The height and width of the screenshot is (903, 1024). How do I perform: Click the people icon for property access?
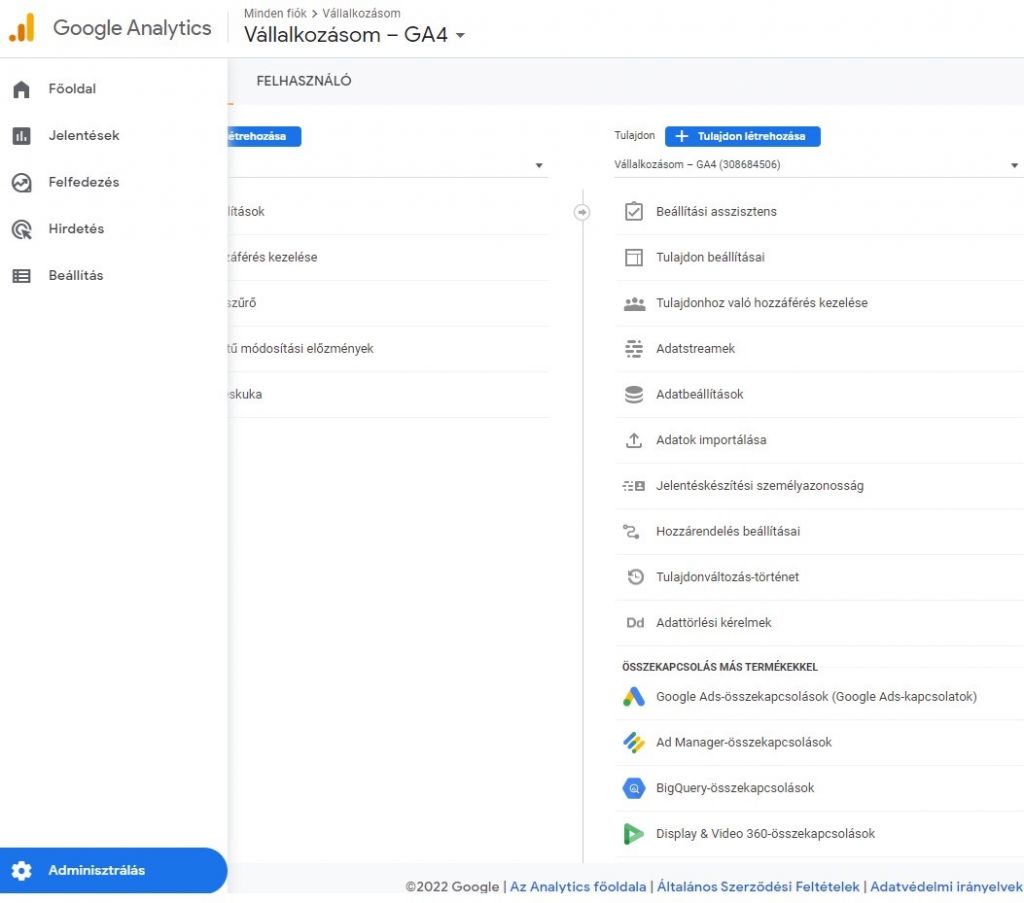(633, 304)
